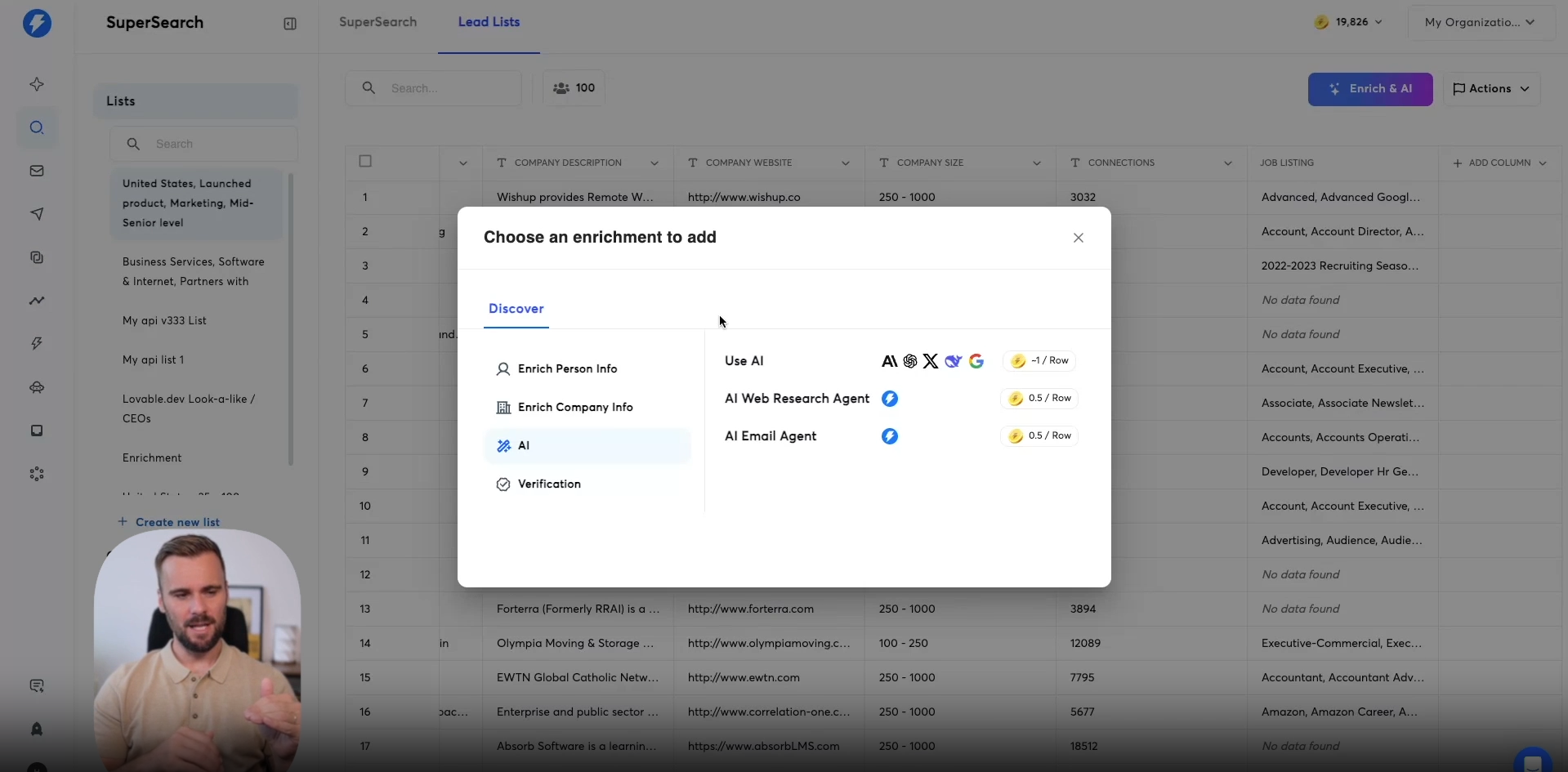The height and width of the screenshot is (772, 1568).
Task: Click the Lists panel header
Action: point(195,101)
